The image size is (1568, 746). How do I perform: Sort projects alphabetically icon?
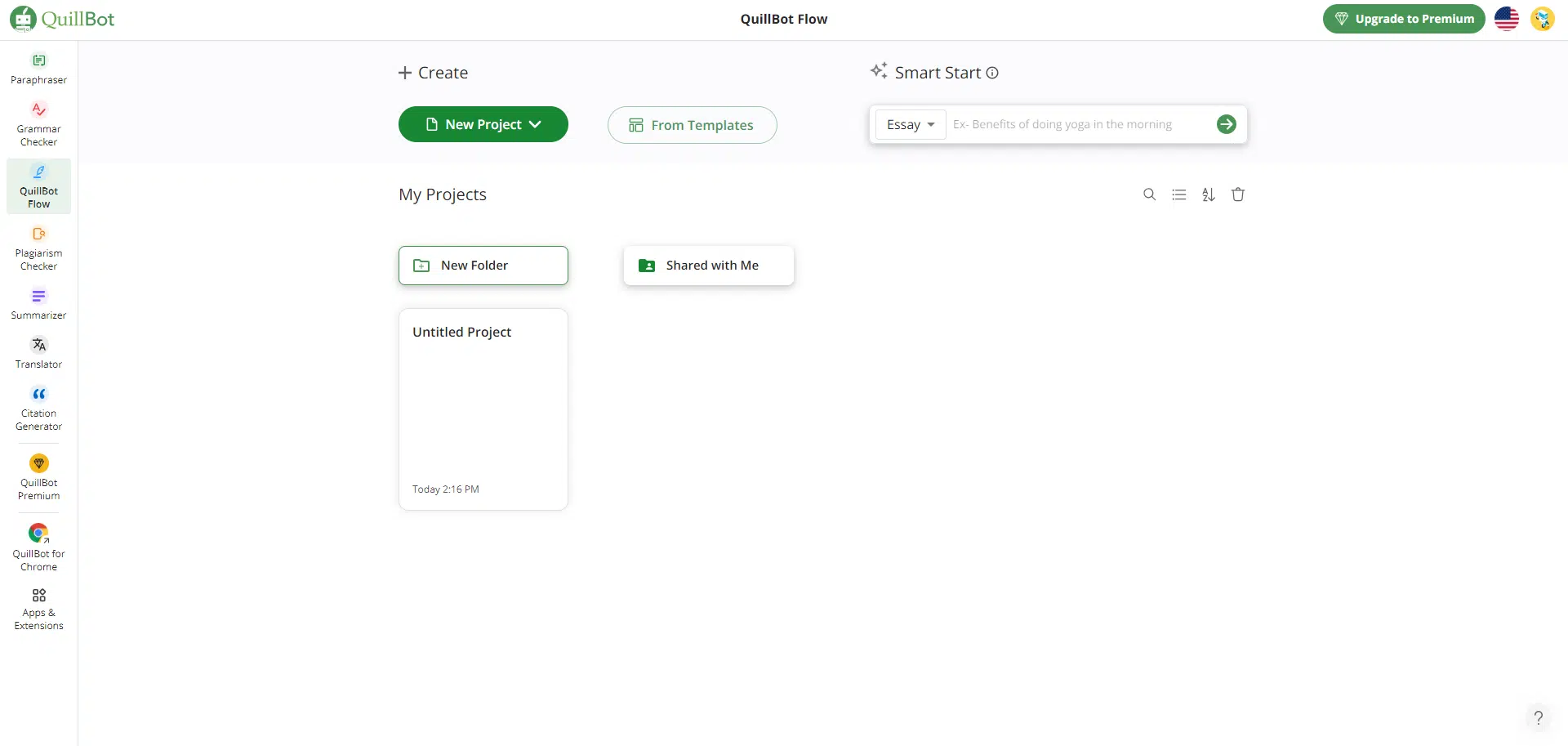point(1209,194)
